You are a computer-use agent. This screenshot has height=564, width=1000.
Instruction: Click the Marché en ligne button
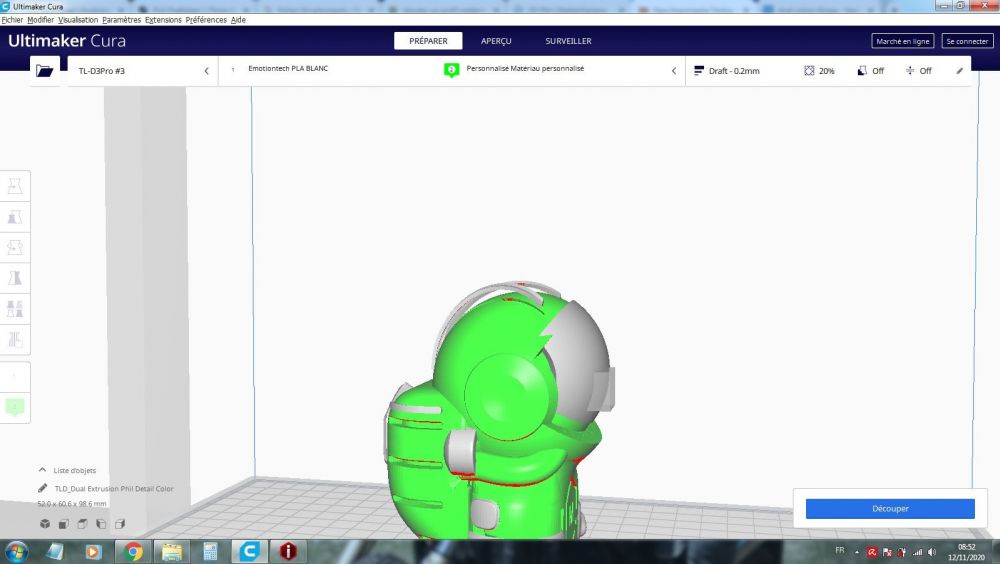[x=902, y=41]
